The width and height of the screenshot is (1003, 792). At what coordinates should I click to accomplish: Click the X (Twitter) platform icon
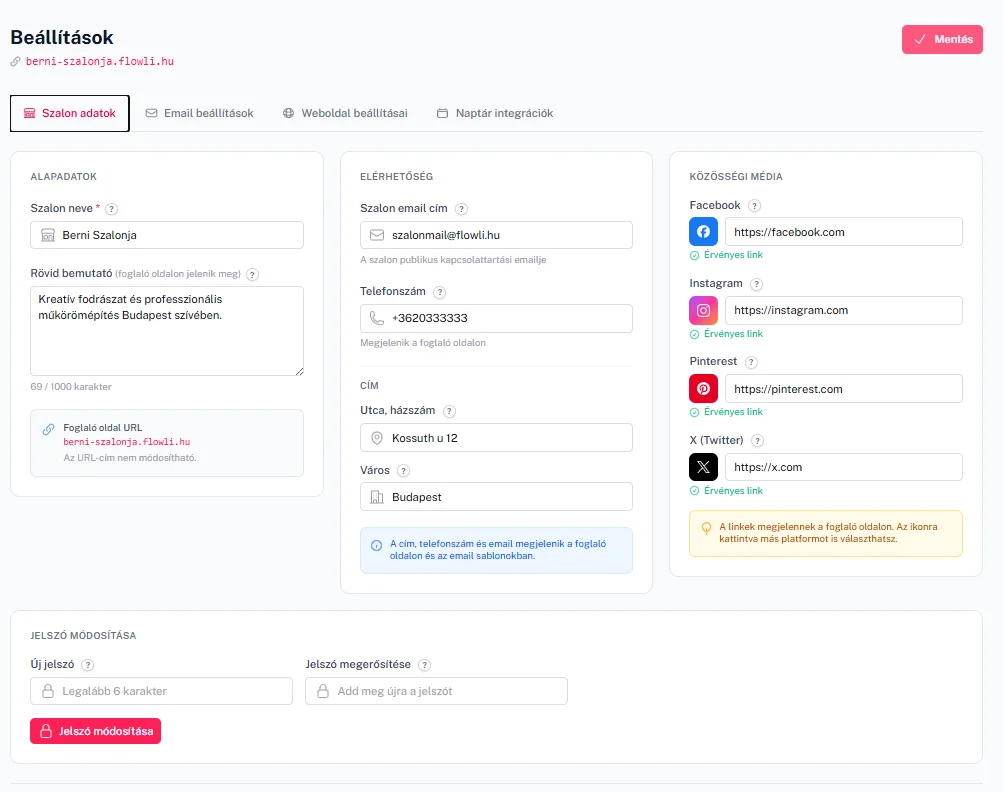click(x=703, y=467)
